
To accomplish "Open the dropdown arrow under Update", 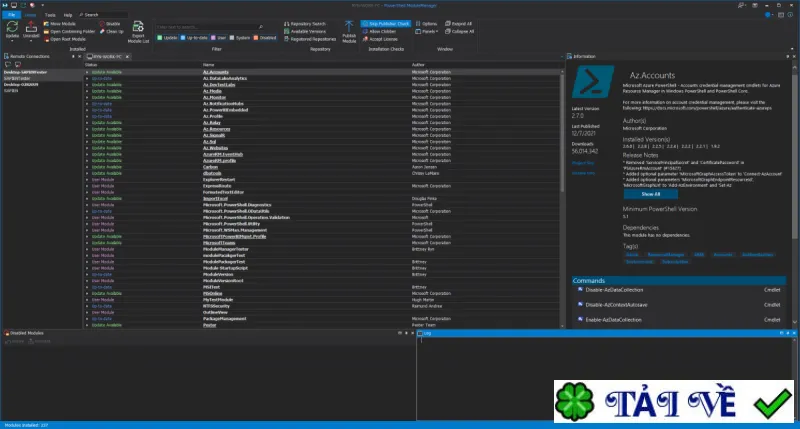I will pyautogui.click(x=12, y=40).
